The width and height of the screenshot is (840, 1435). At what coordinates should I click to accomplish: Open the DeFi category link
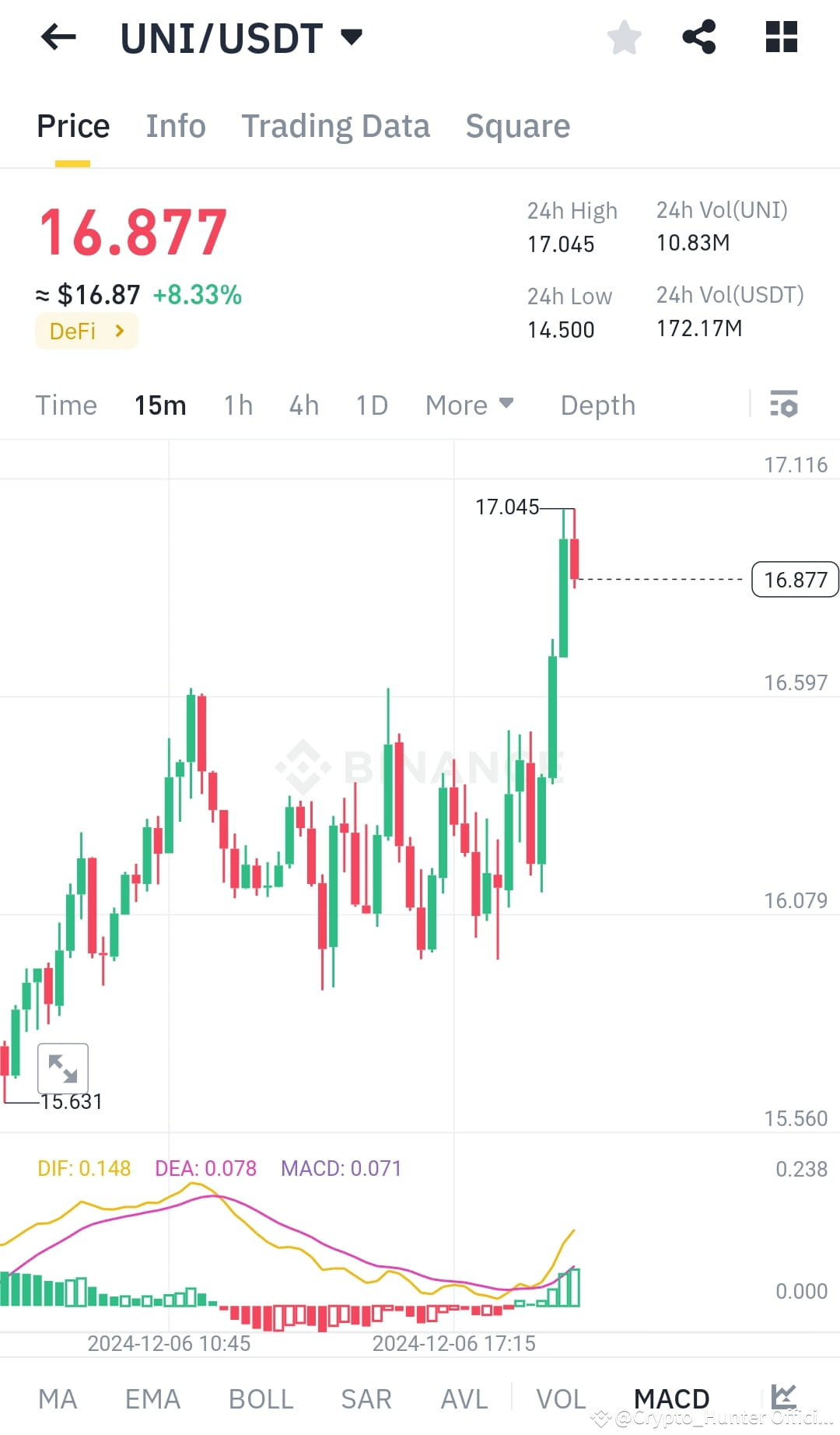(x=86, y=331)
